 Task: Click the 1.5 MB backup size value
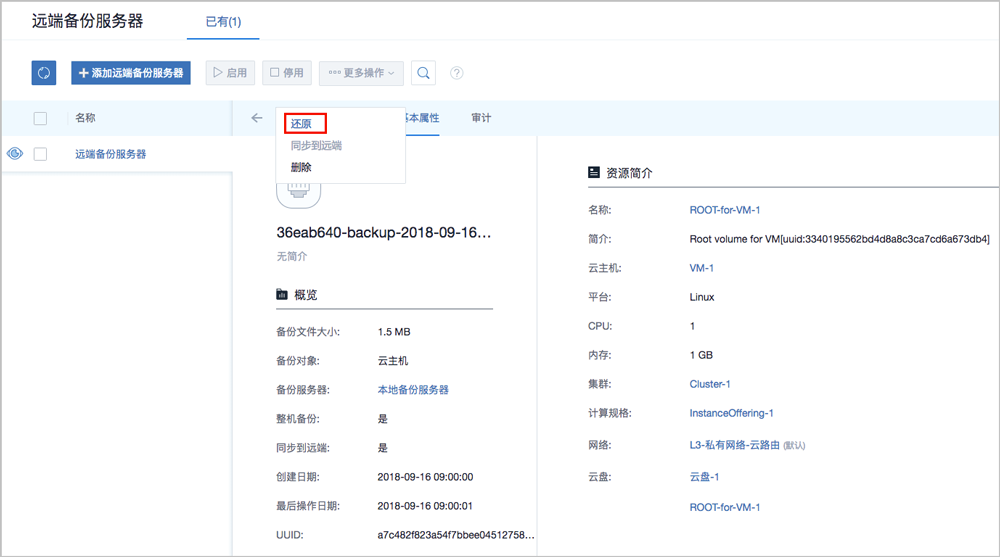point(394,332)
